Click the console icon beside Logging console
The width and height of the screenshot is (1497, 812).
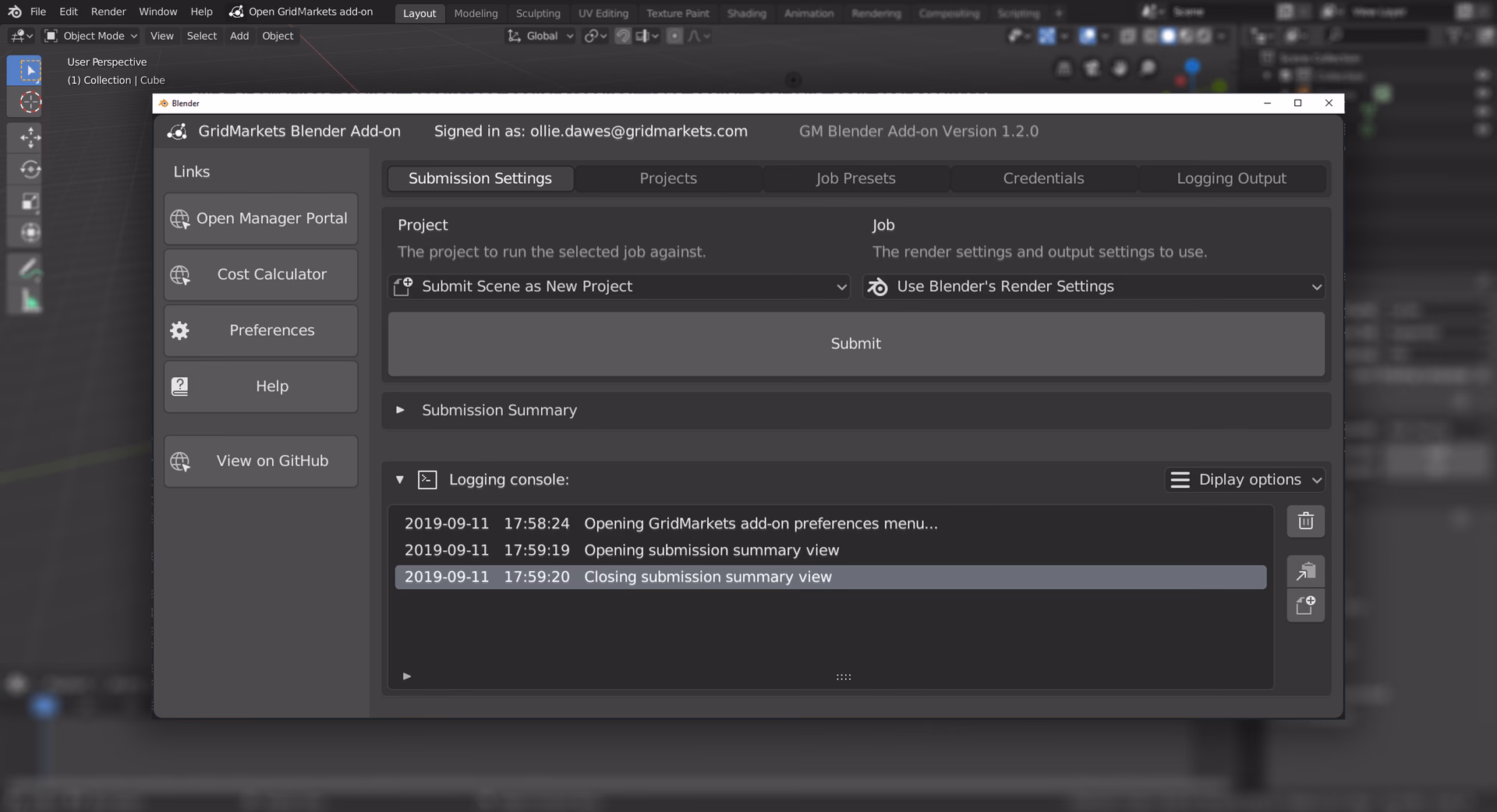coord(426,480)
